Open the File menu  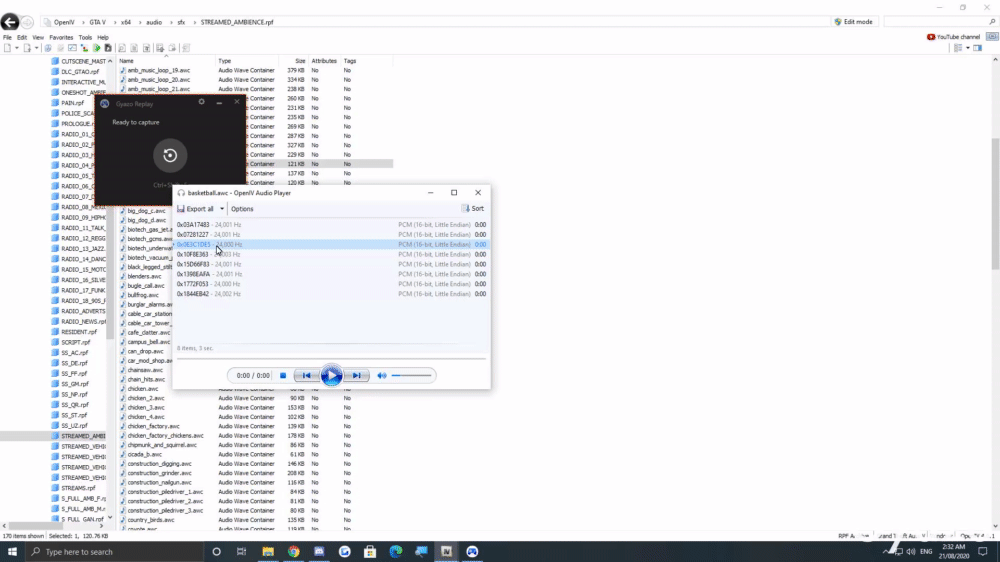point(7,38)
